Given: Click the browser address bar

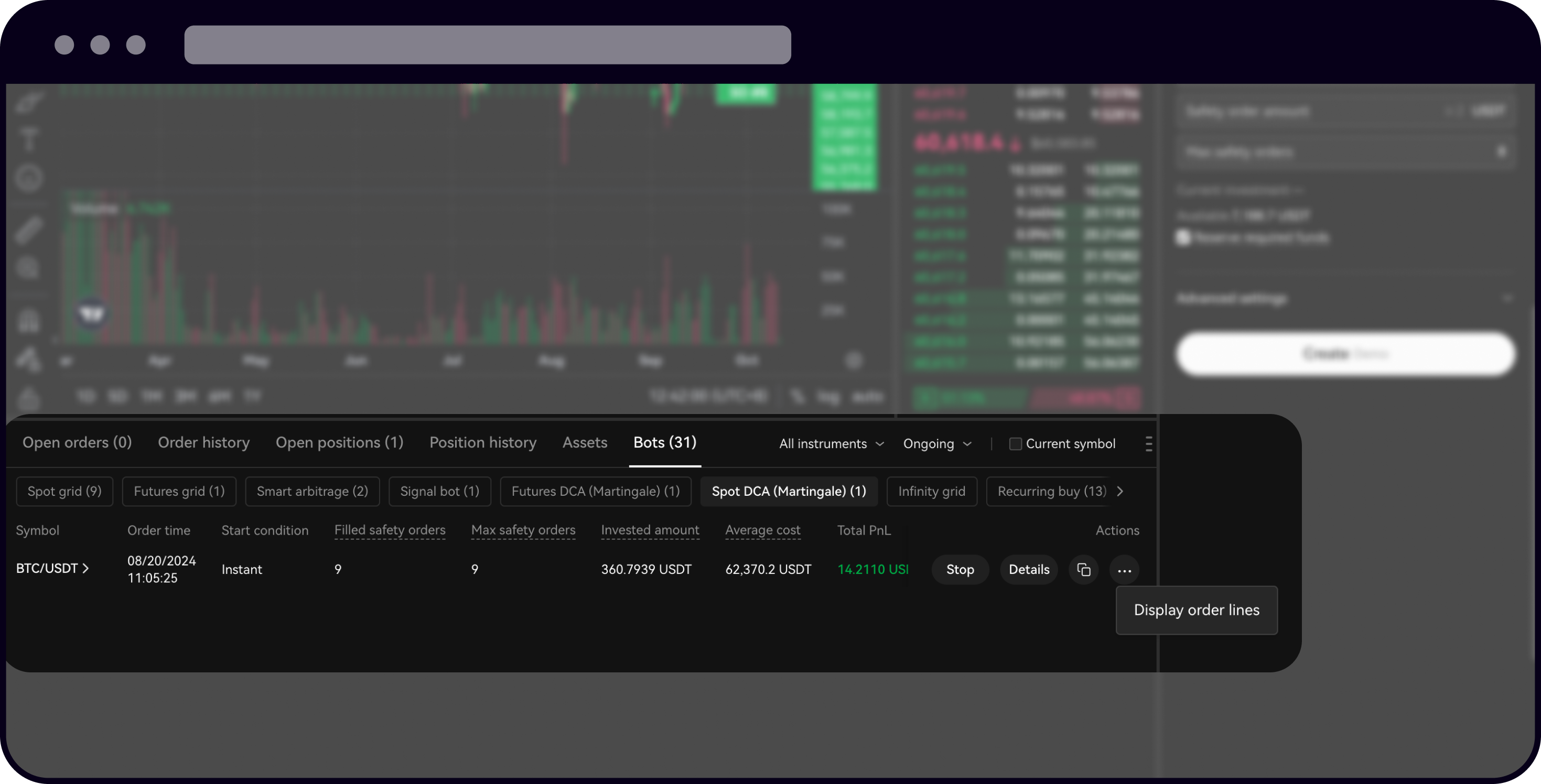Looking at the screenshot, I should pos(487,45).
